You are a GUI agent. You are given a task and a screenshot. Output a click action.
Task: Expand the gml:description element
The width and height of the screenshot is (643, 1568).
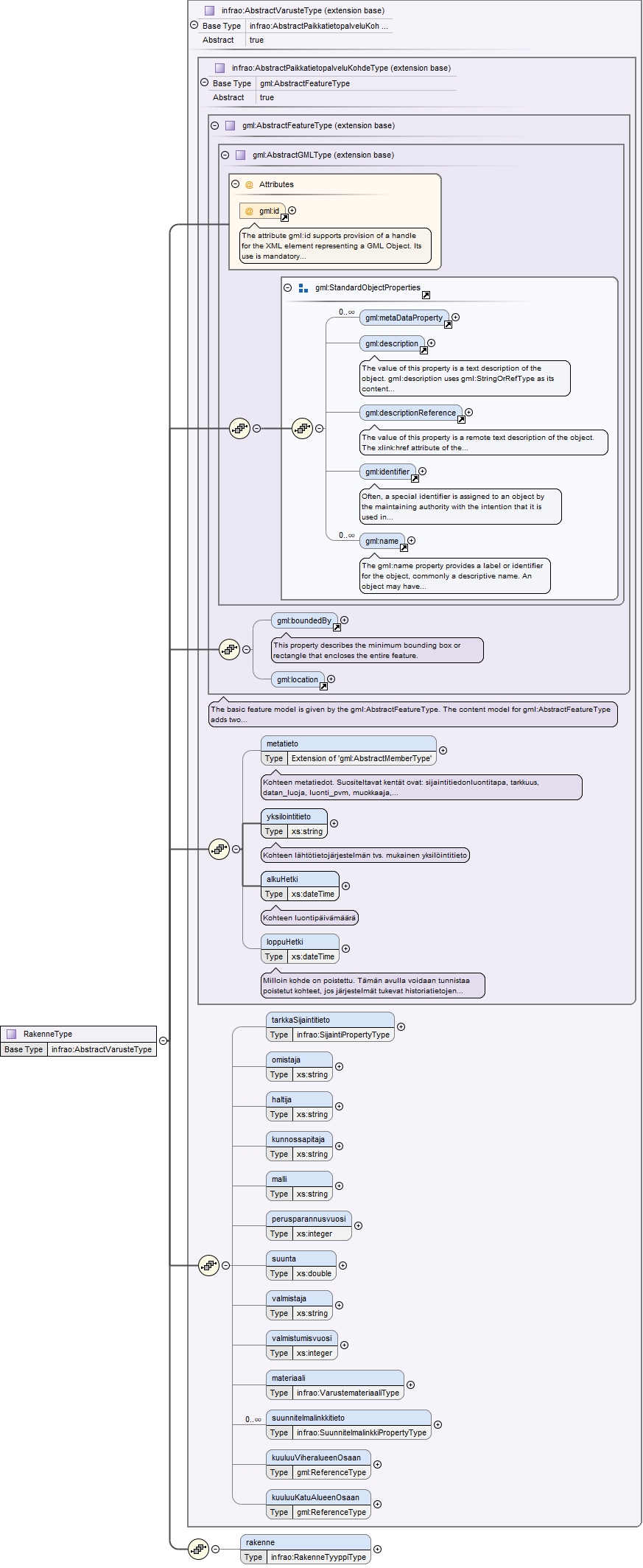click(x=432, y=343)
